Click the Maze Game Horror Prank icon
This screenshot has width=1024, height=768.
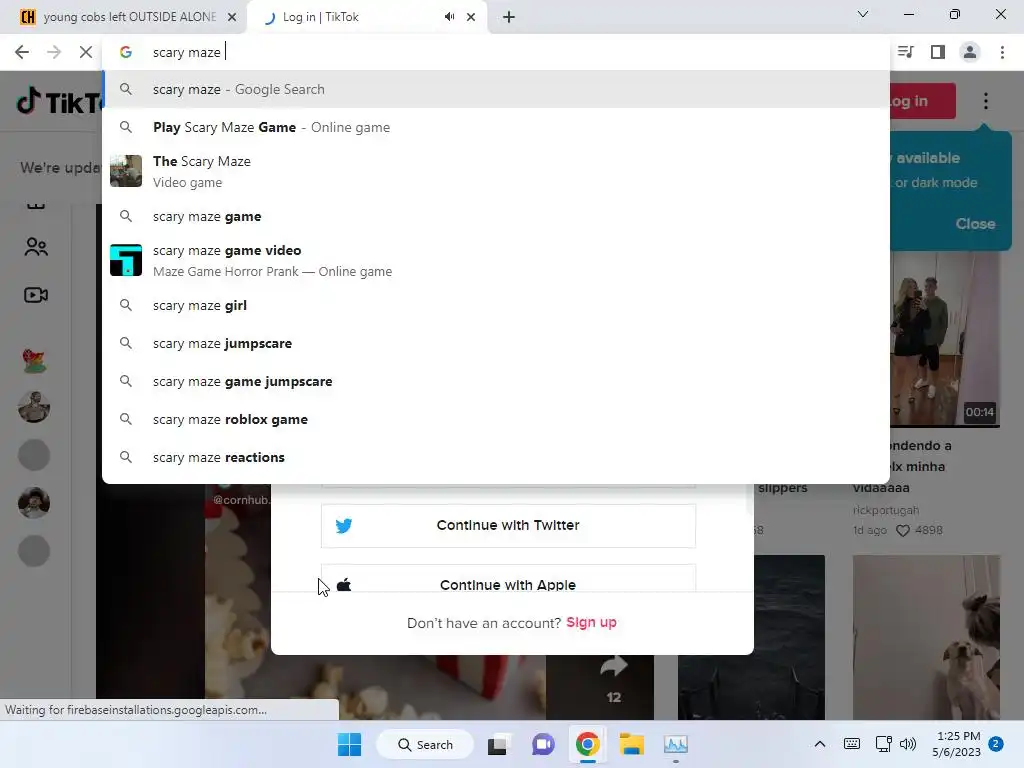coord(126,260)
